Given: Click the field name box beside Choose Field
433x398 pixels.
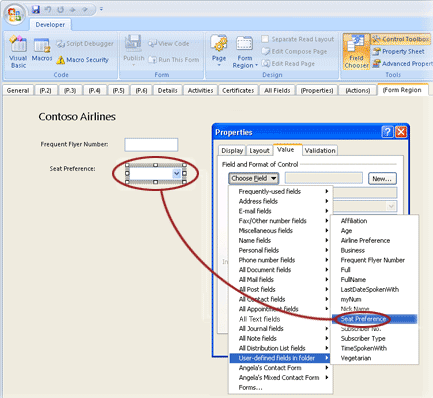Looking at the screenshot, I should point(324,178).
